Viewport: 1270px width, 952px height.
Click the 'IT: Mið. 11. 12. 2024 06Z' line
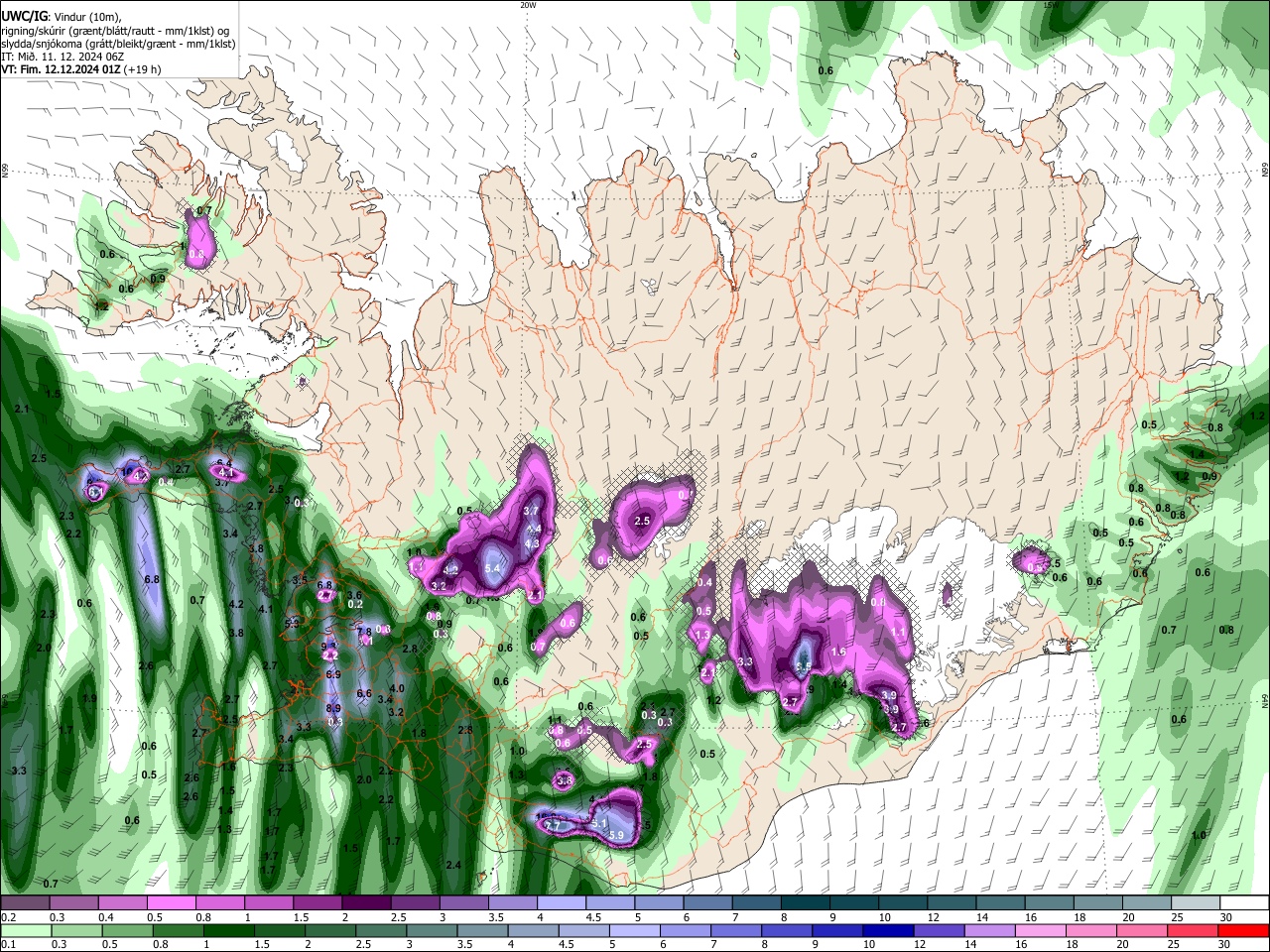click(63, 57)
